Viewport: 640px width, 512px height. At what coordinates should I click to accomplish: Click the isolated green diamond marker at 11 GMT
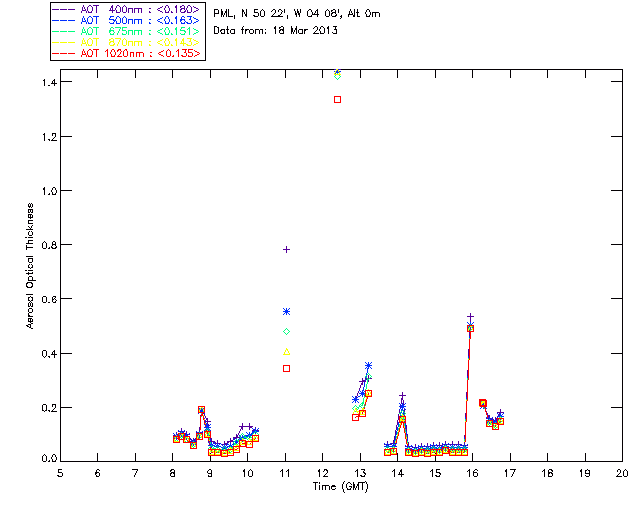(287, 332)
